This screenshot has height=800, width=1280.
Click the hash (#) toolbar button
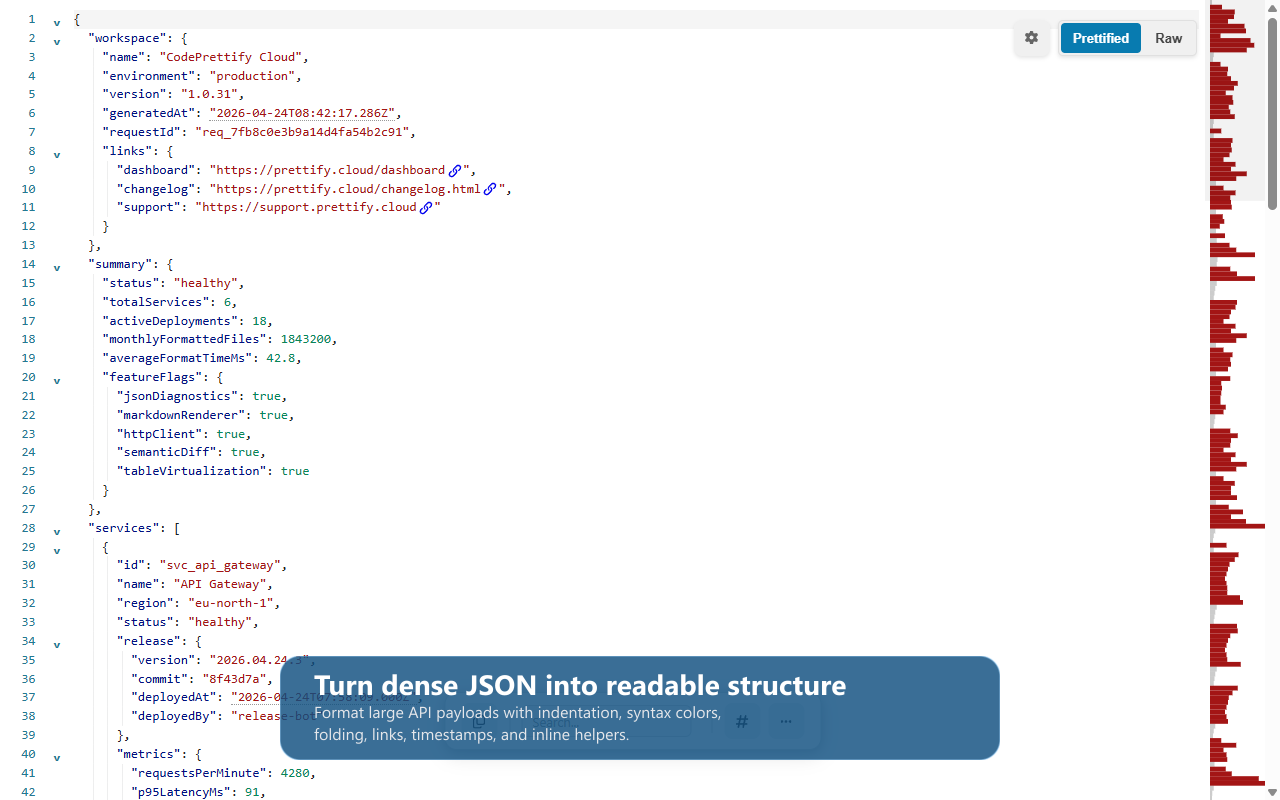[x=742, y=721]
